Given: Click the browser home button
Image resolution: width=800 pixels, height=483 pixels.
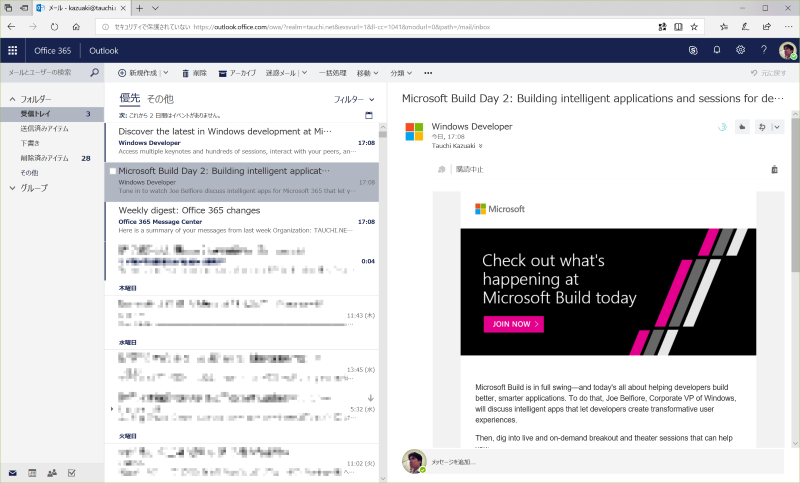Looking at the screenshot, I should (76, 27).
